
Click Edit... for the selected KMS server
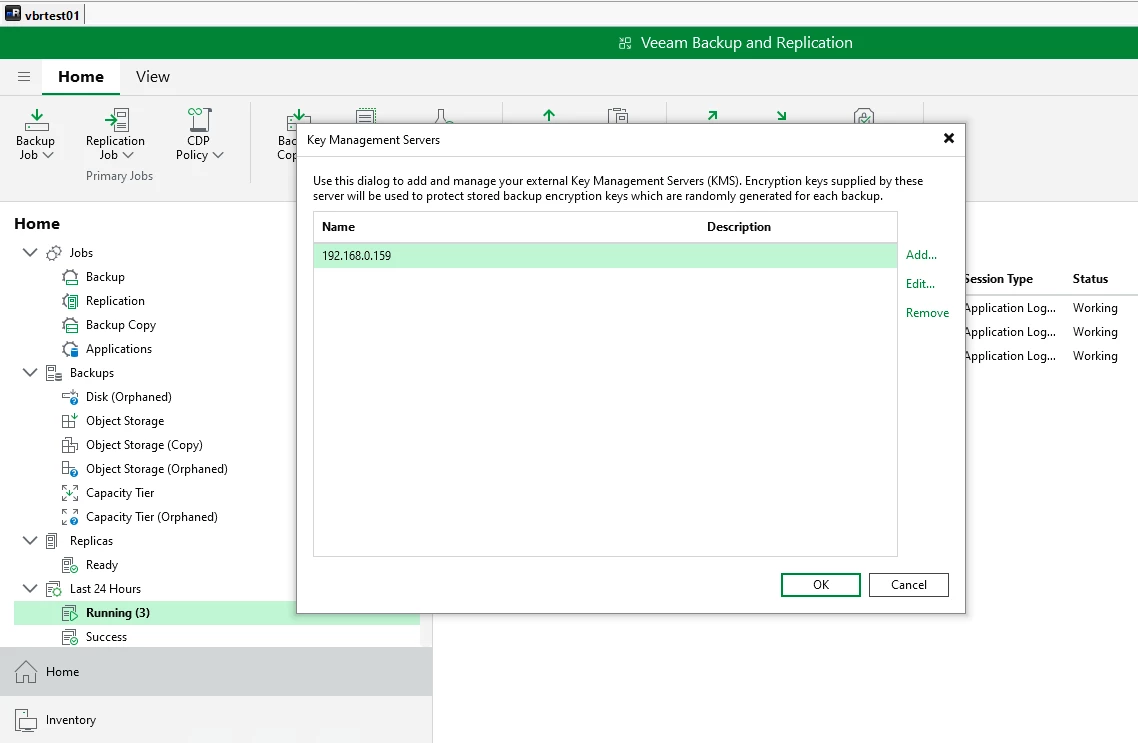[x=920, y=284]
